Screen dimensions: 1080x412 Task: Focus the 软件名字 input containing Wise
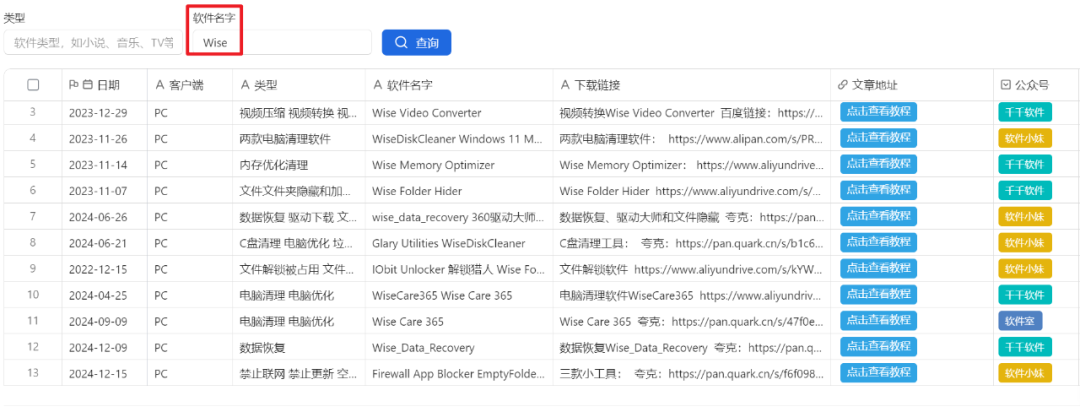pos(282,43)
